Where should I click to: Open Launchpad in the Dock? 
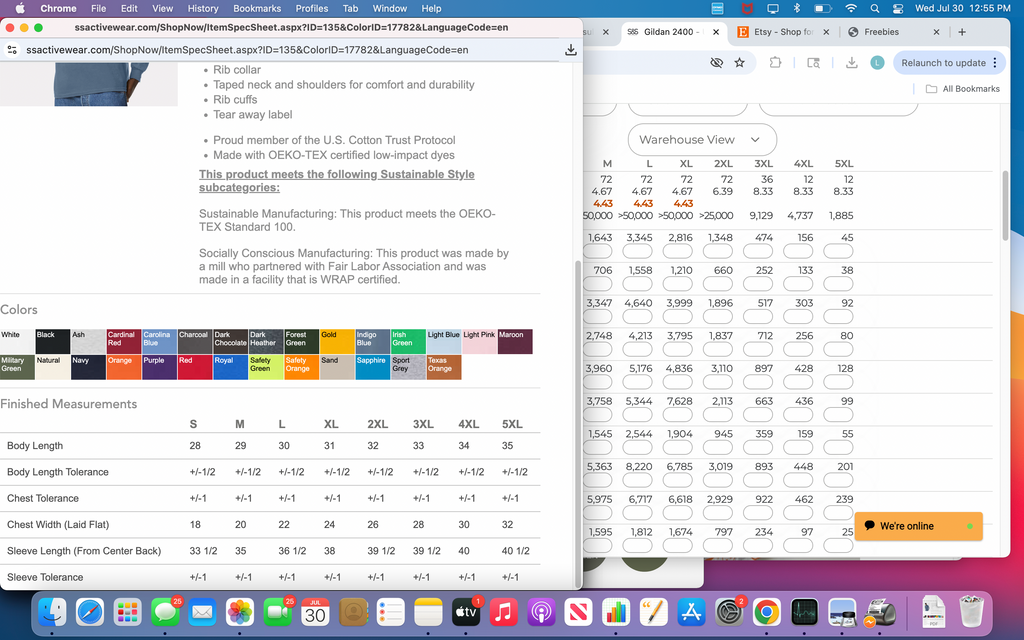[127, 613]
